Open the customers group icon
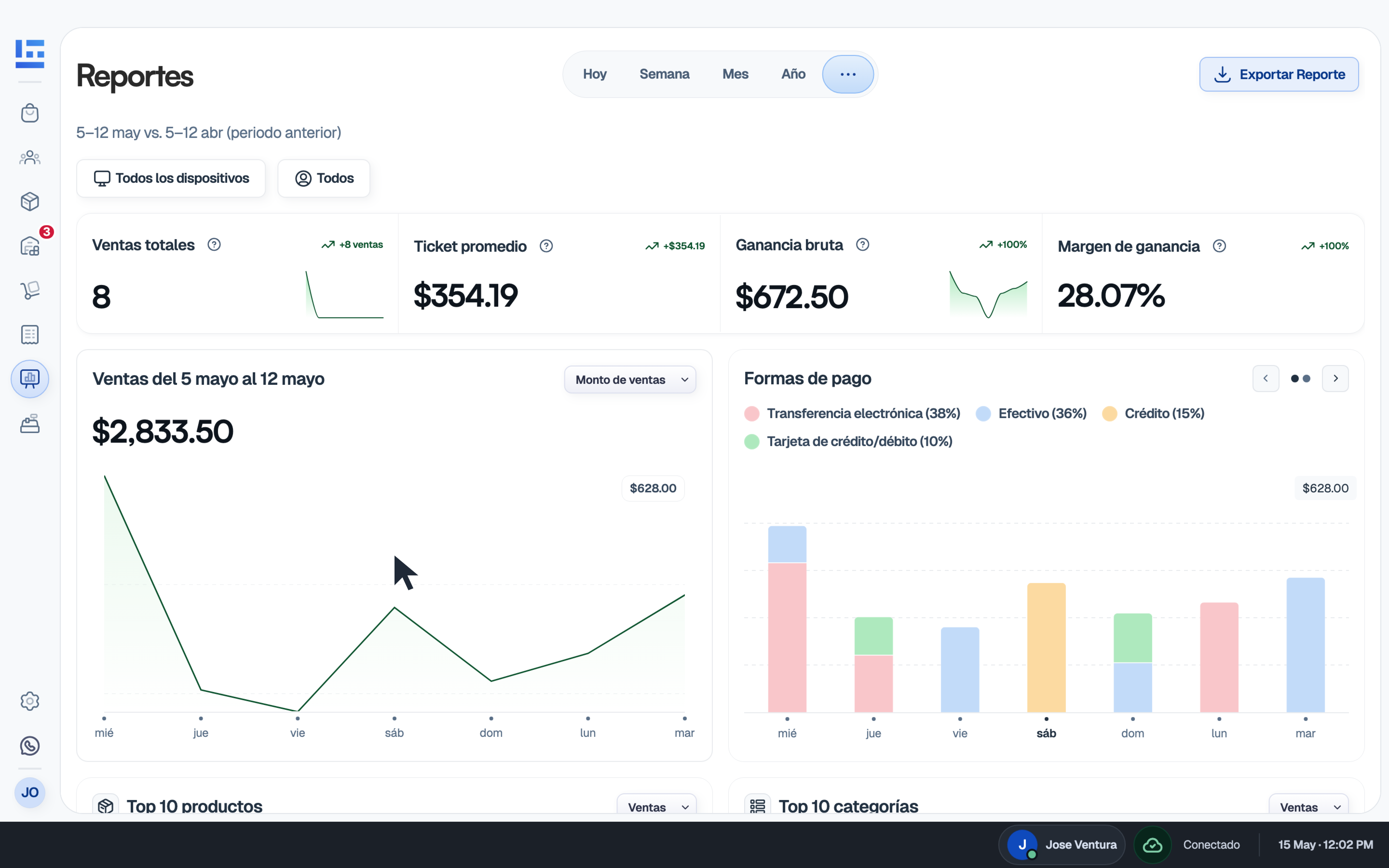Viewport: 1389px width, 868px height. (x=30, y=157)
